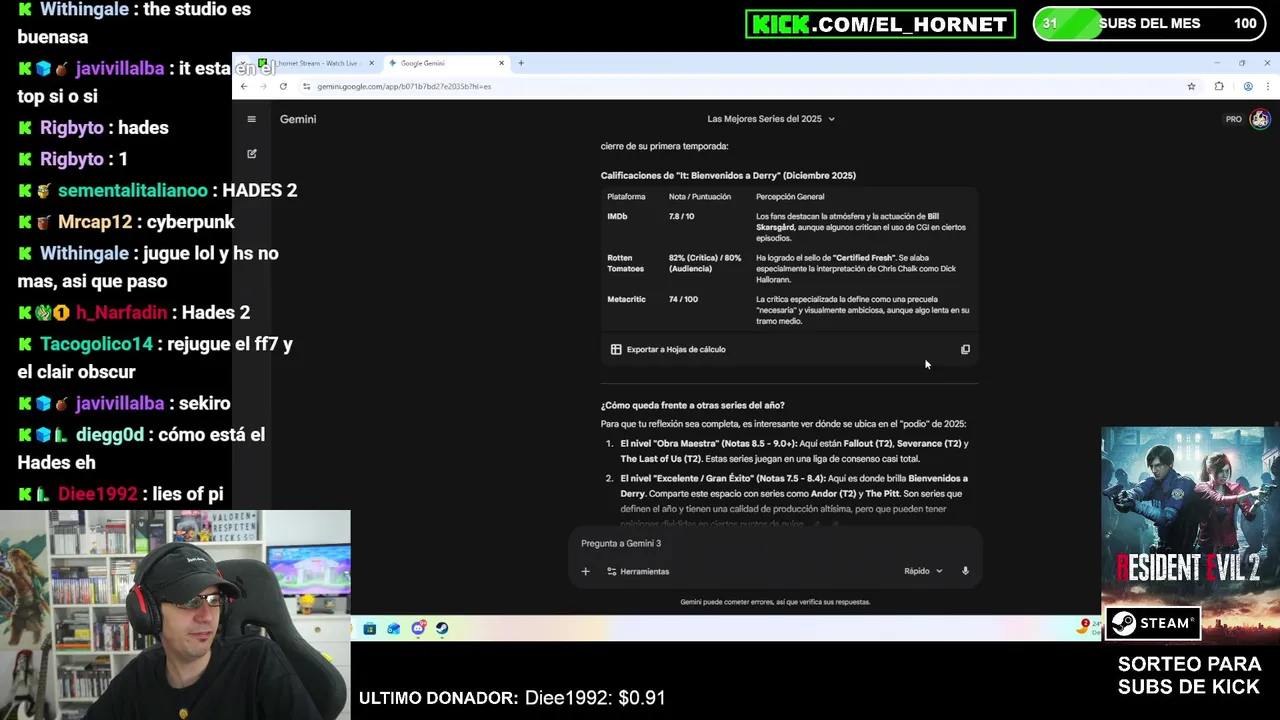This screenshot has height=720, width=1280.
Task: Click the Rotten Tomatoes row label
Action: [x=627, y=263]
